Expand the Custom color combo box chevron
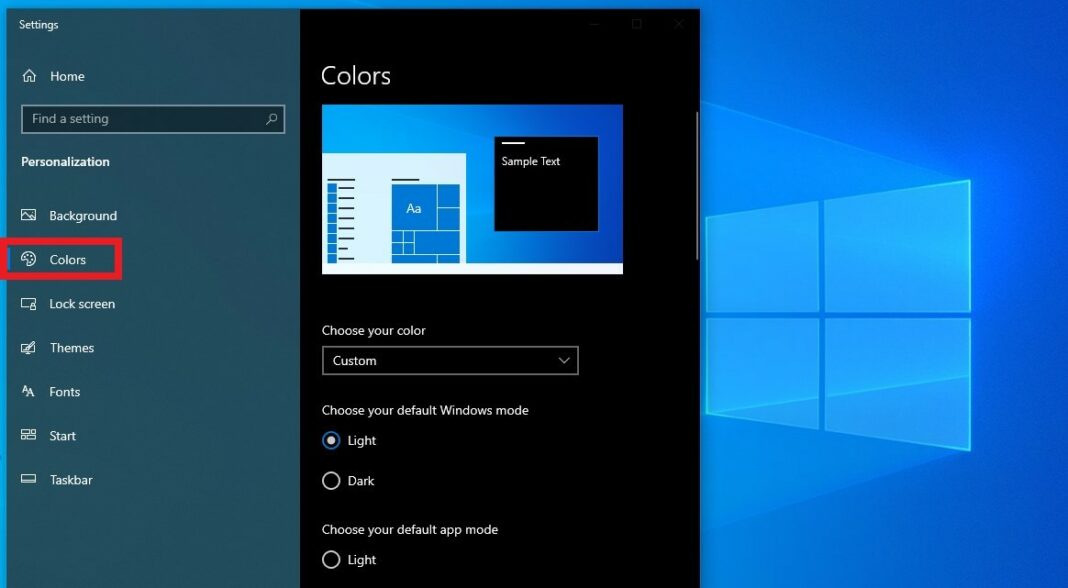 (x=563, y=360)
